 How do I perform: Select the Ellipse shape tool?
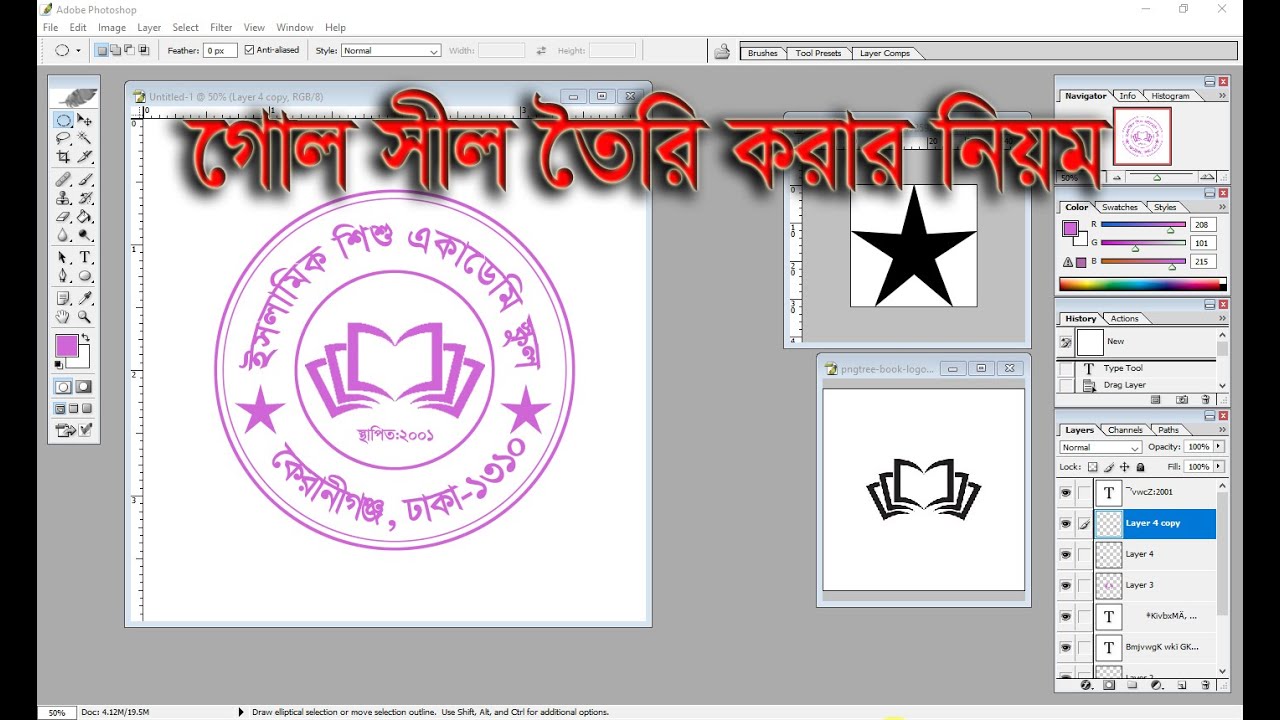[85, 276]
